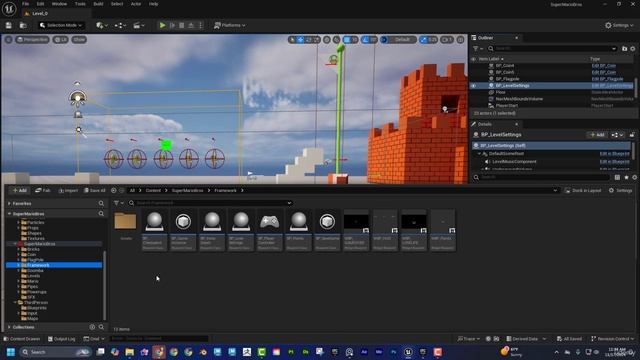The width and height of the screenshot is (640, 360).
Task: Click the Outliner filter icon
Action: pos(478,49)
